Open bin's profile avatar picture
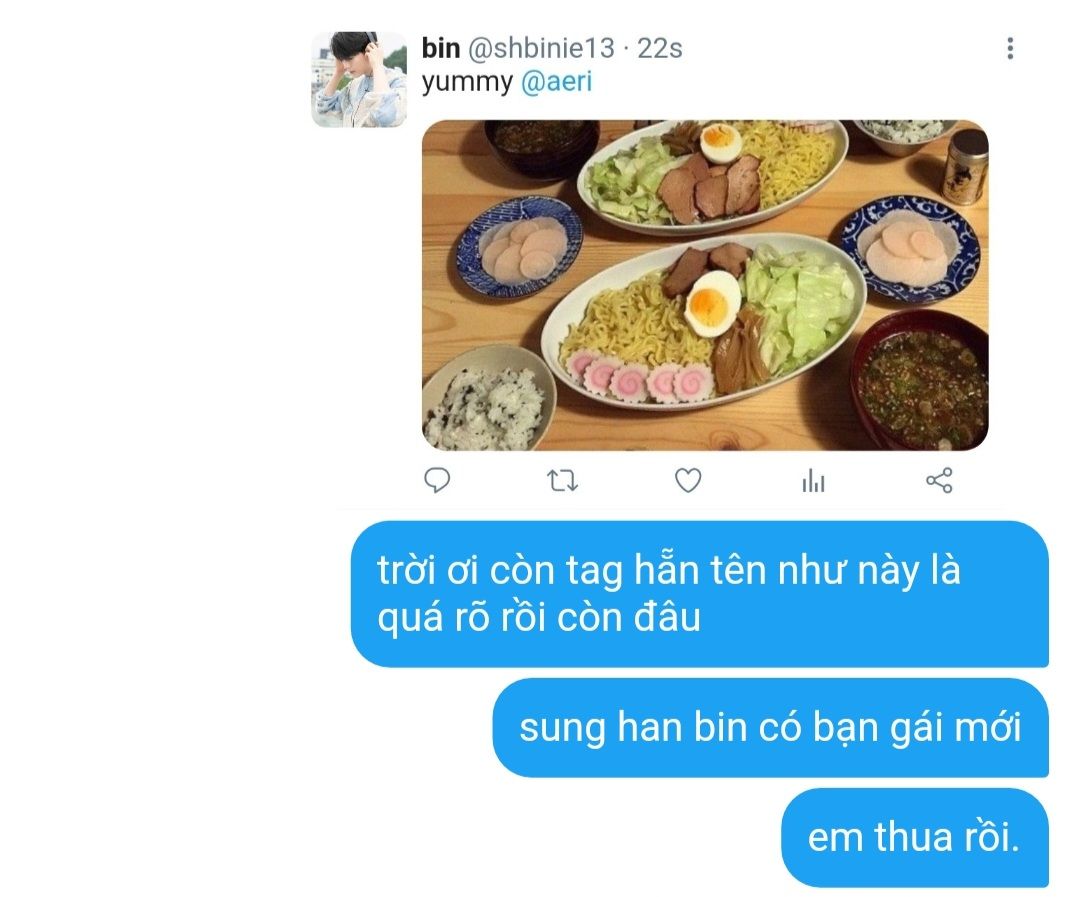This screenshot has height=897, width=1080. coord(359,79)
